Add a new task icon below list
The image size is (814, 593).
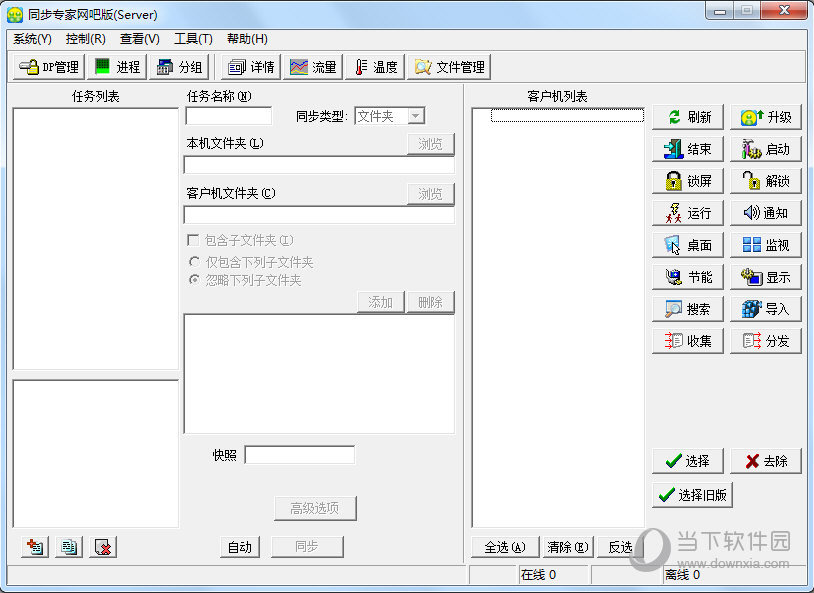(35, 547)
